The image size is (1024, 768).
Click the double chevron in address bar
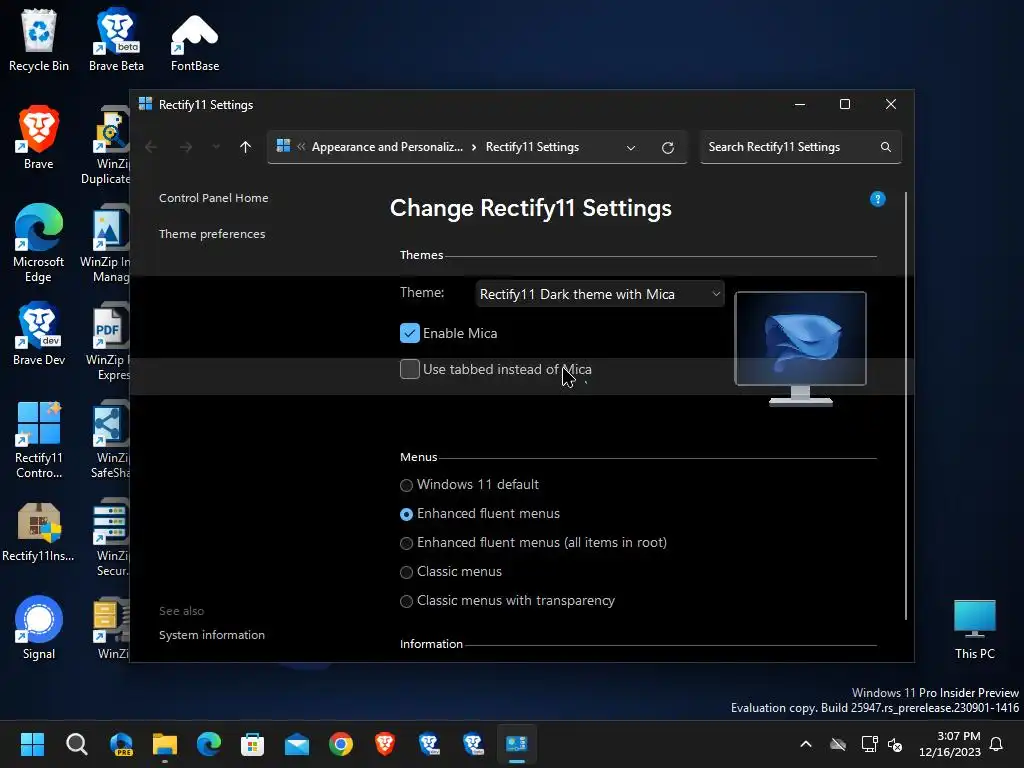(x=301, y=146)
